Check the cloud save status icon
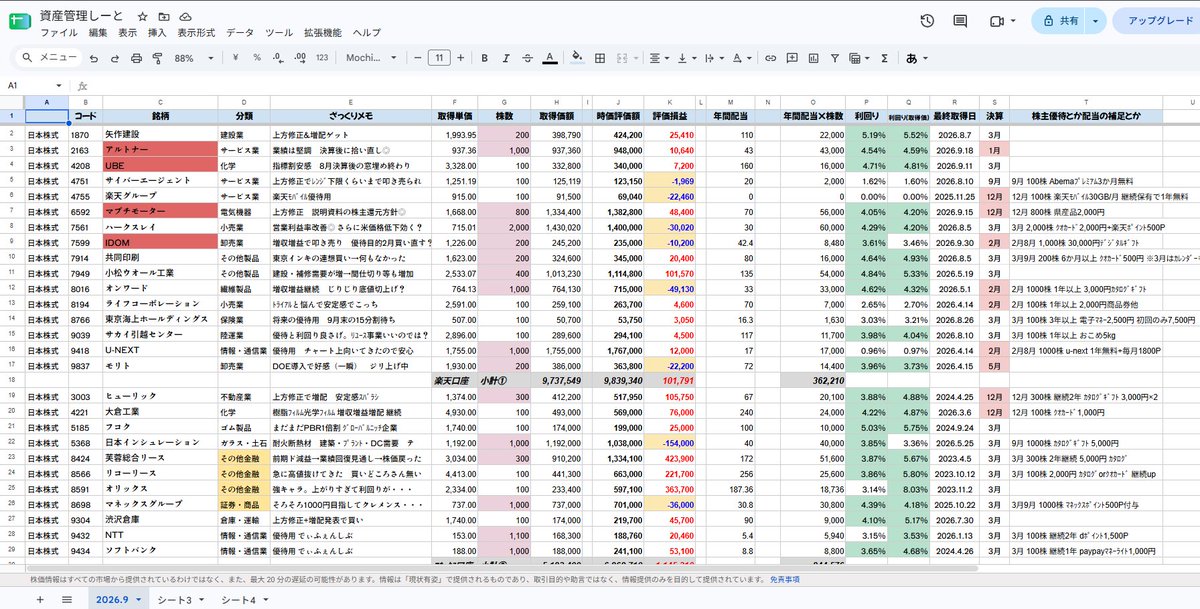Viewport: 1200px width, 609px height. coord(186,18)
